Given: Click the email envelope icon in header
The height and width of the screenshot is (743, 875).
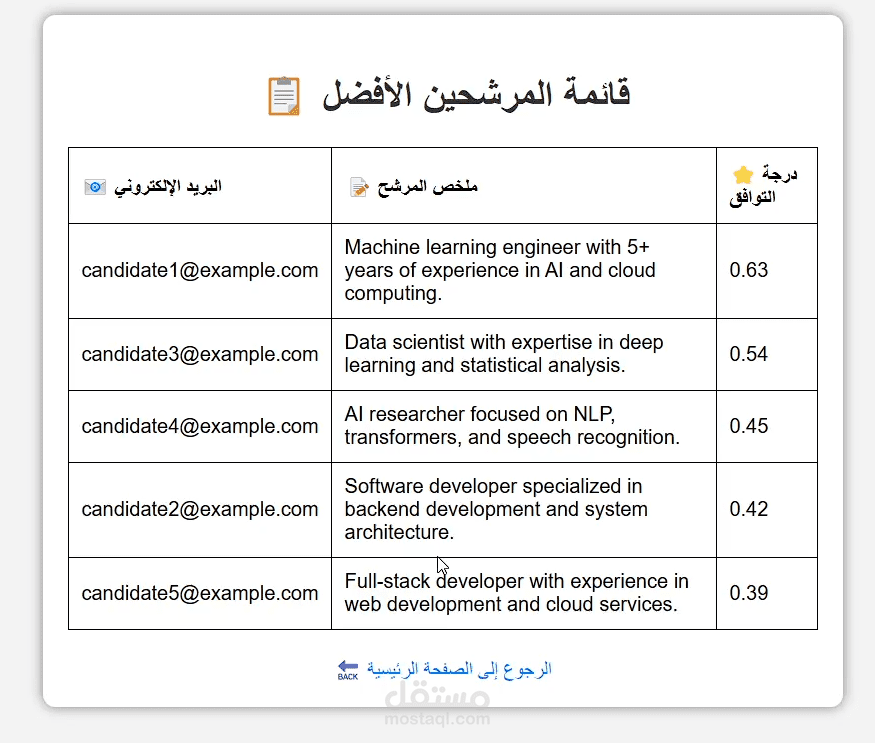Looking at the screenshot, I should point(94,186).
